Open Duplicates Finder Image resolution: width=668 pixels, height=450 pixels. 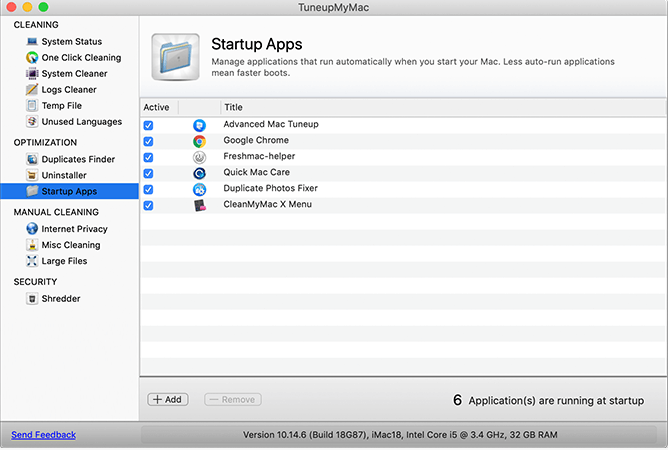[x=78, y=159]
